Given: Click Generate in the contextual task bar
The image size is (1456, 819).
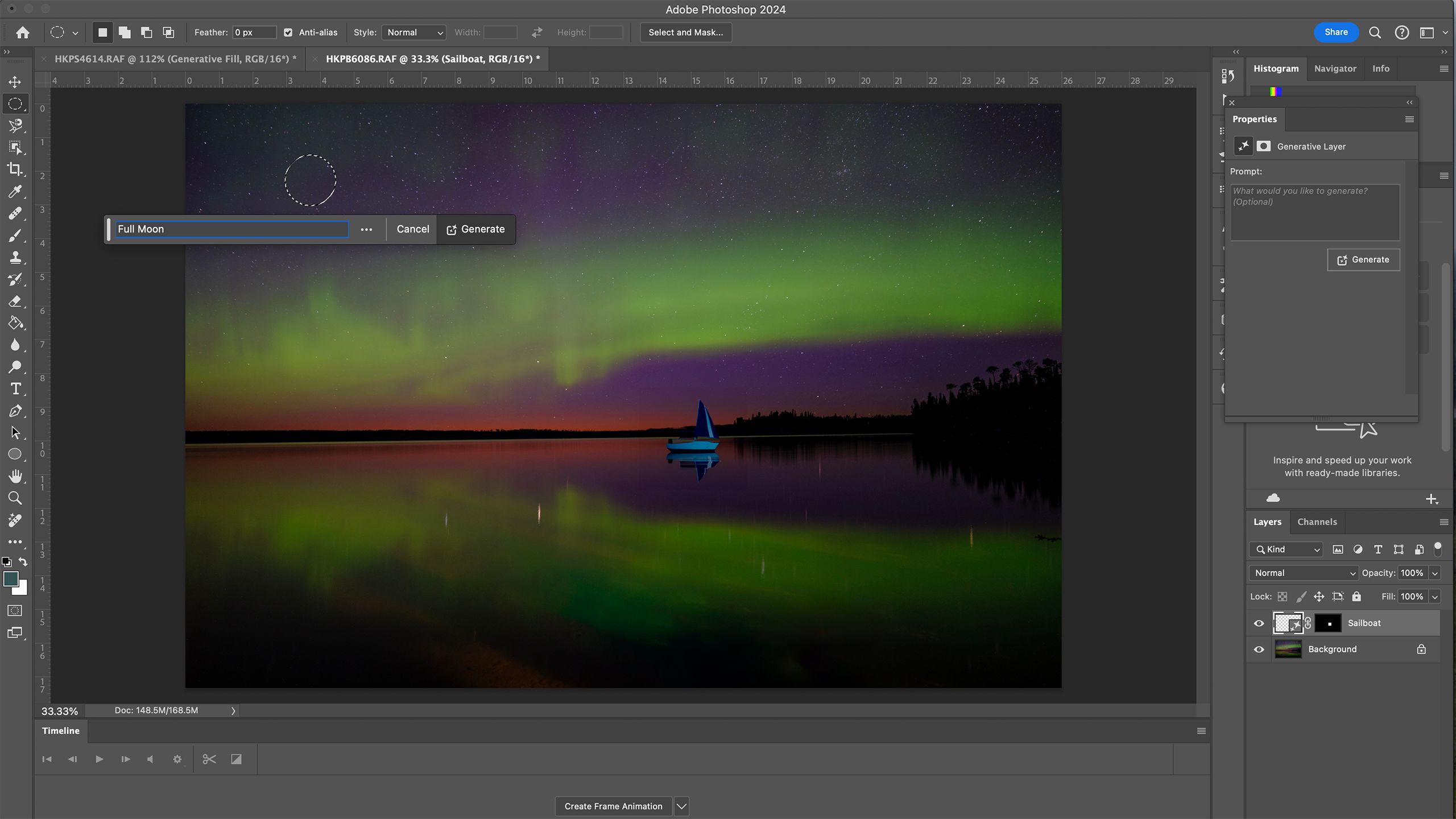Looking at the screenshot, I should [x=476, y=229].
